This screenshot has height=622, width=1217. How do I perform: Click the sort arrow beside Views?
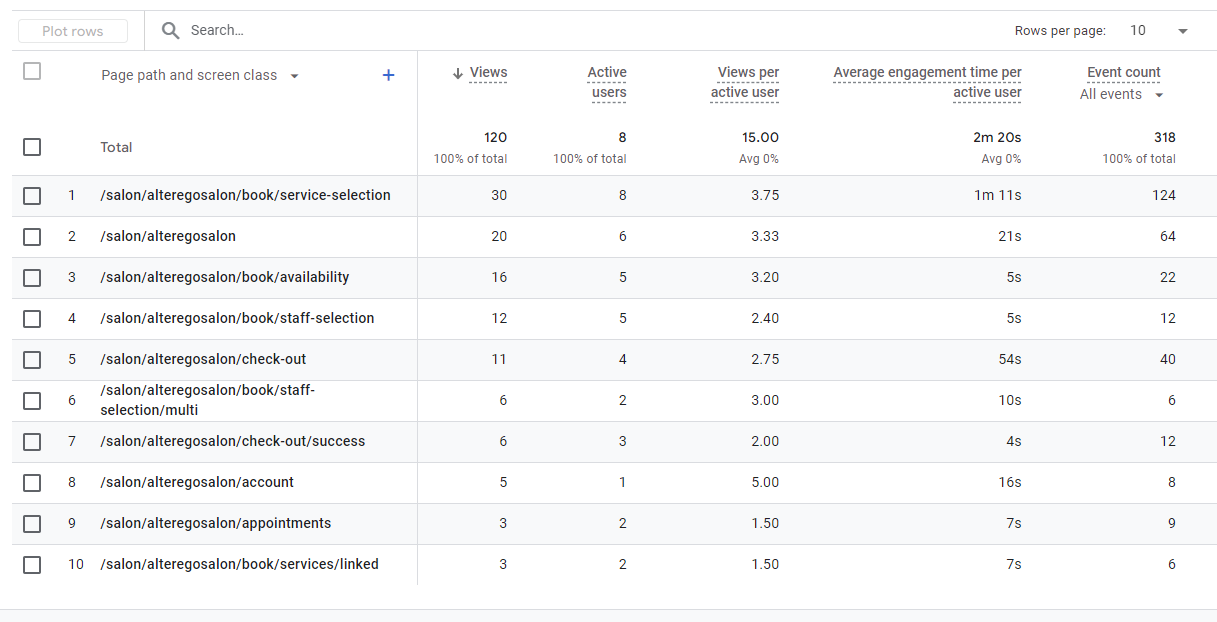tap(458, 73)
